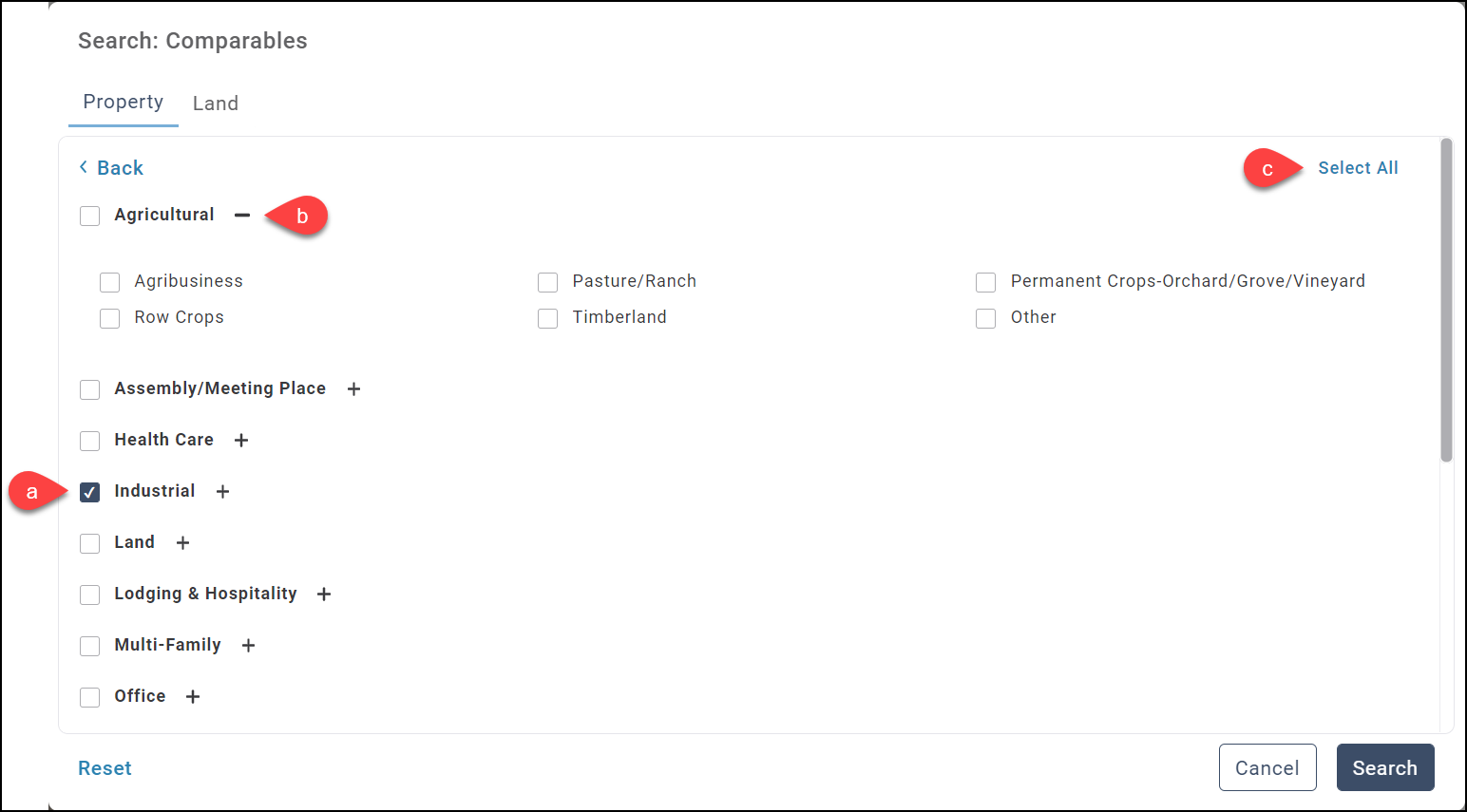Open the Property tab
Image resolution: width=1467 pixels, height=812 pixels.
(x=124, y=103)
